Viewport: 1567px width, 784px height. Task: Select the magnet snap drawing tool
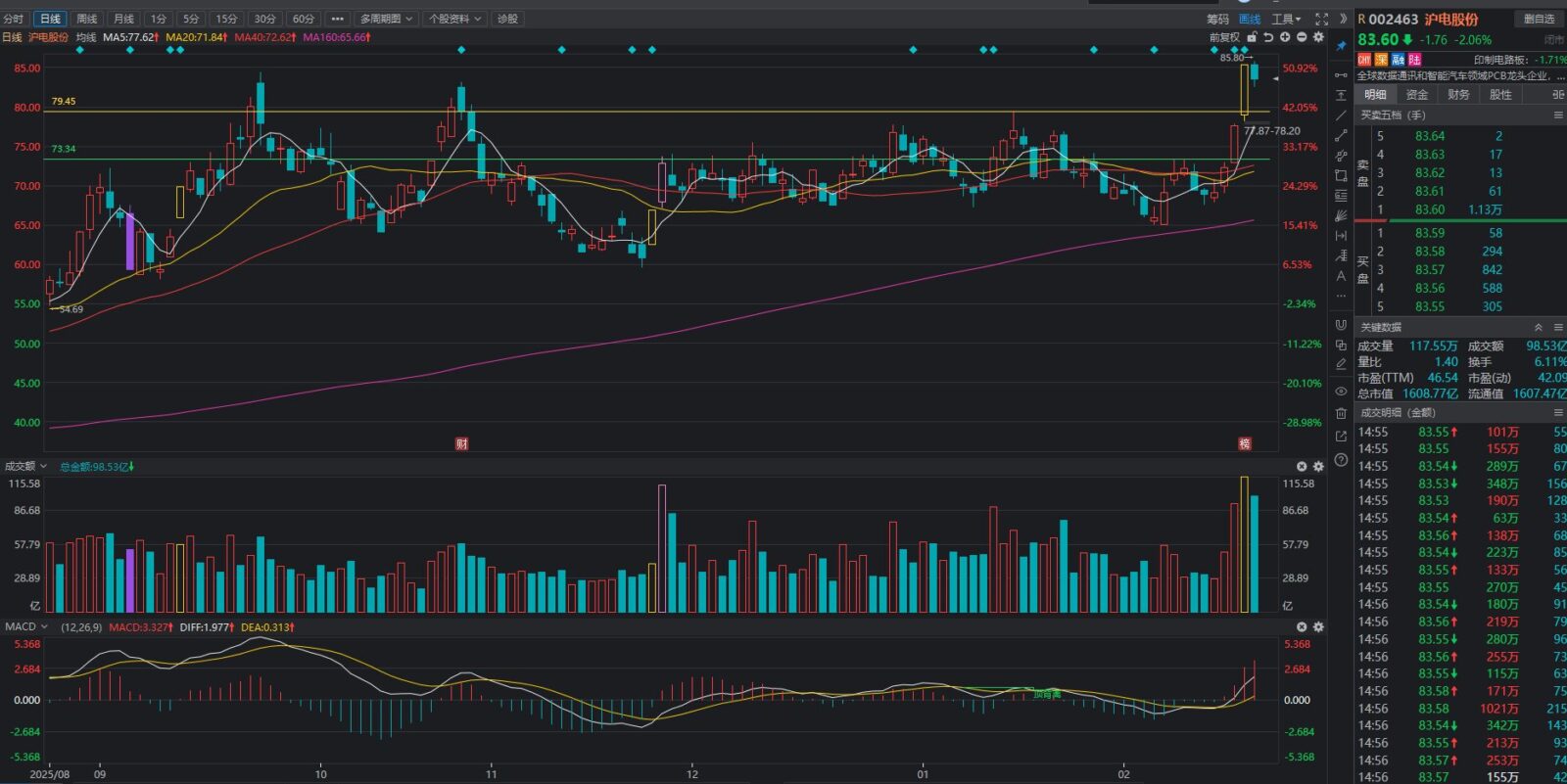click(x=1341, y=325)
